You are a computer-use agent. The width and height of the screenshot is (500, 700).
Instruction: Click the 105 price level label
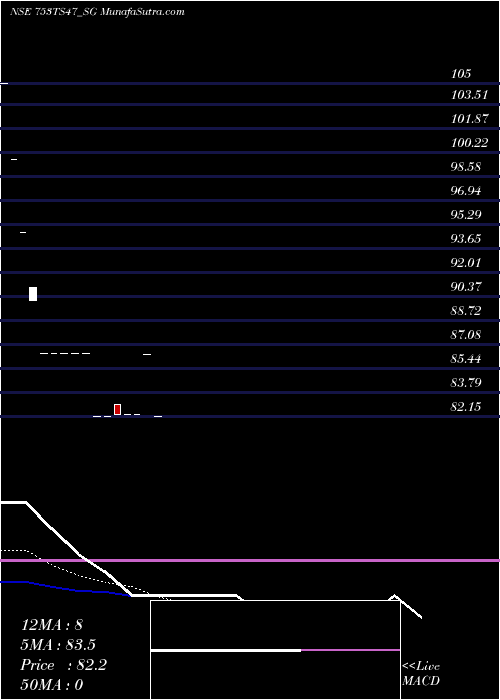pos(461,74)
